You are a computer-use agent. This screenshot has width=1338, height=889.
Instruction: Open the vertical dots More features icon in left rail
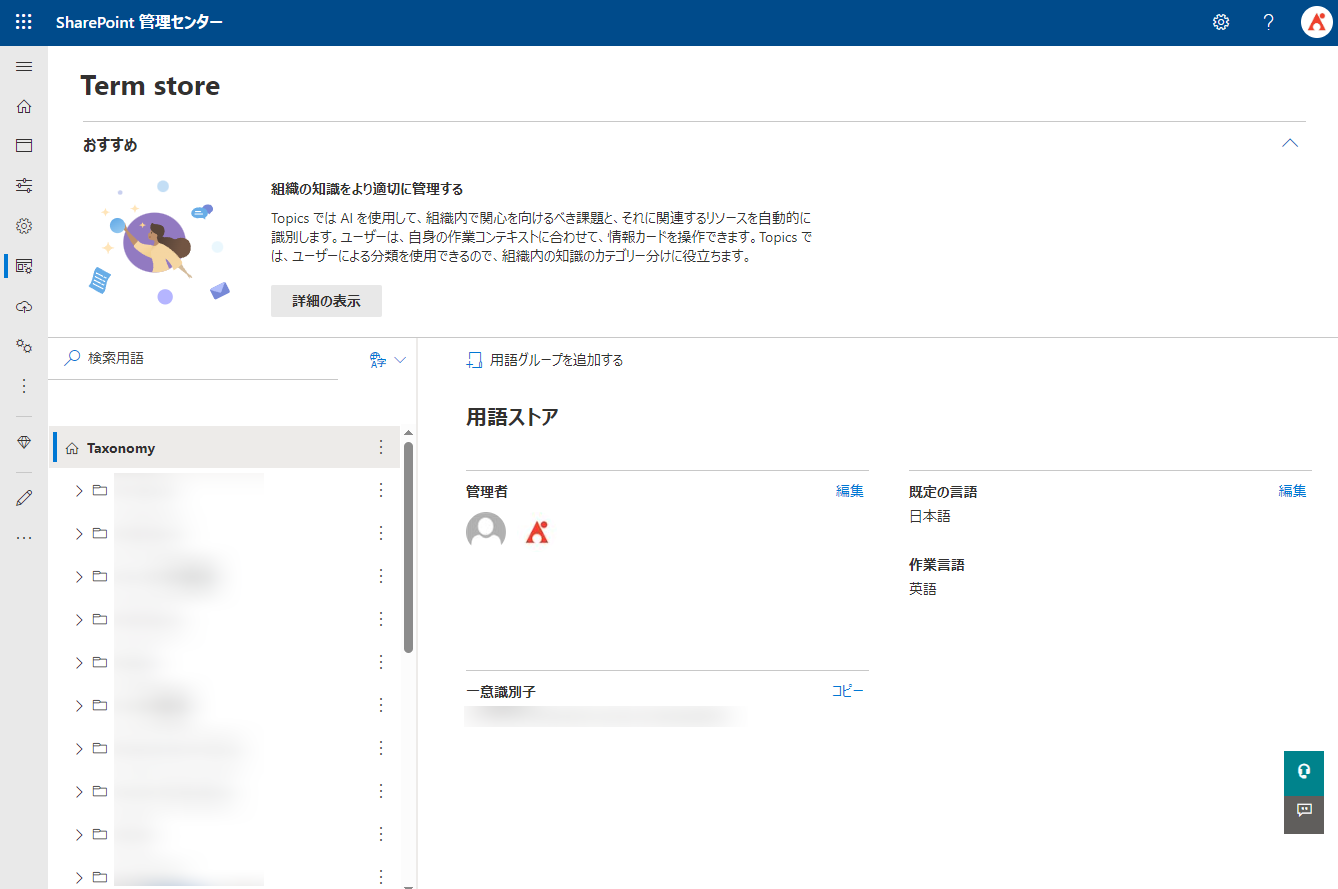pos(24,386)
